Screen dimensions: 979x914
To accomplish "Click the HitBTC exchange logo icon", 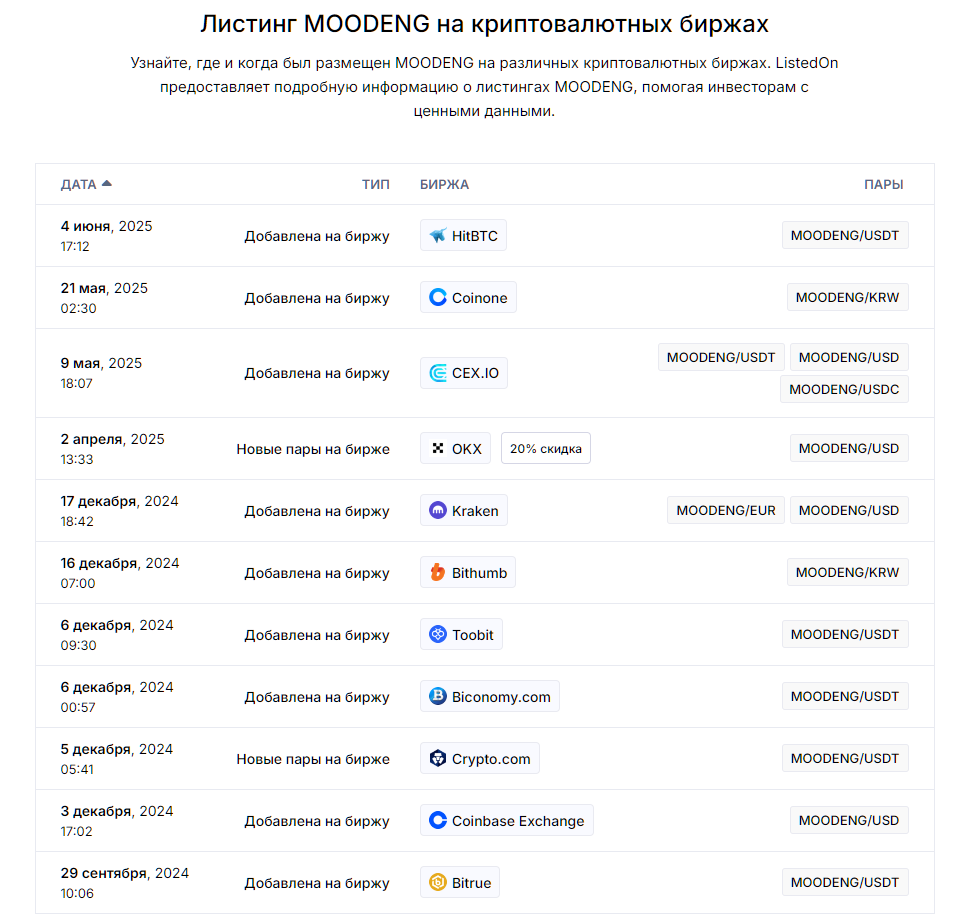I will tap(438, 236).
